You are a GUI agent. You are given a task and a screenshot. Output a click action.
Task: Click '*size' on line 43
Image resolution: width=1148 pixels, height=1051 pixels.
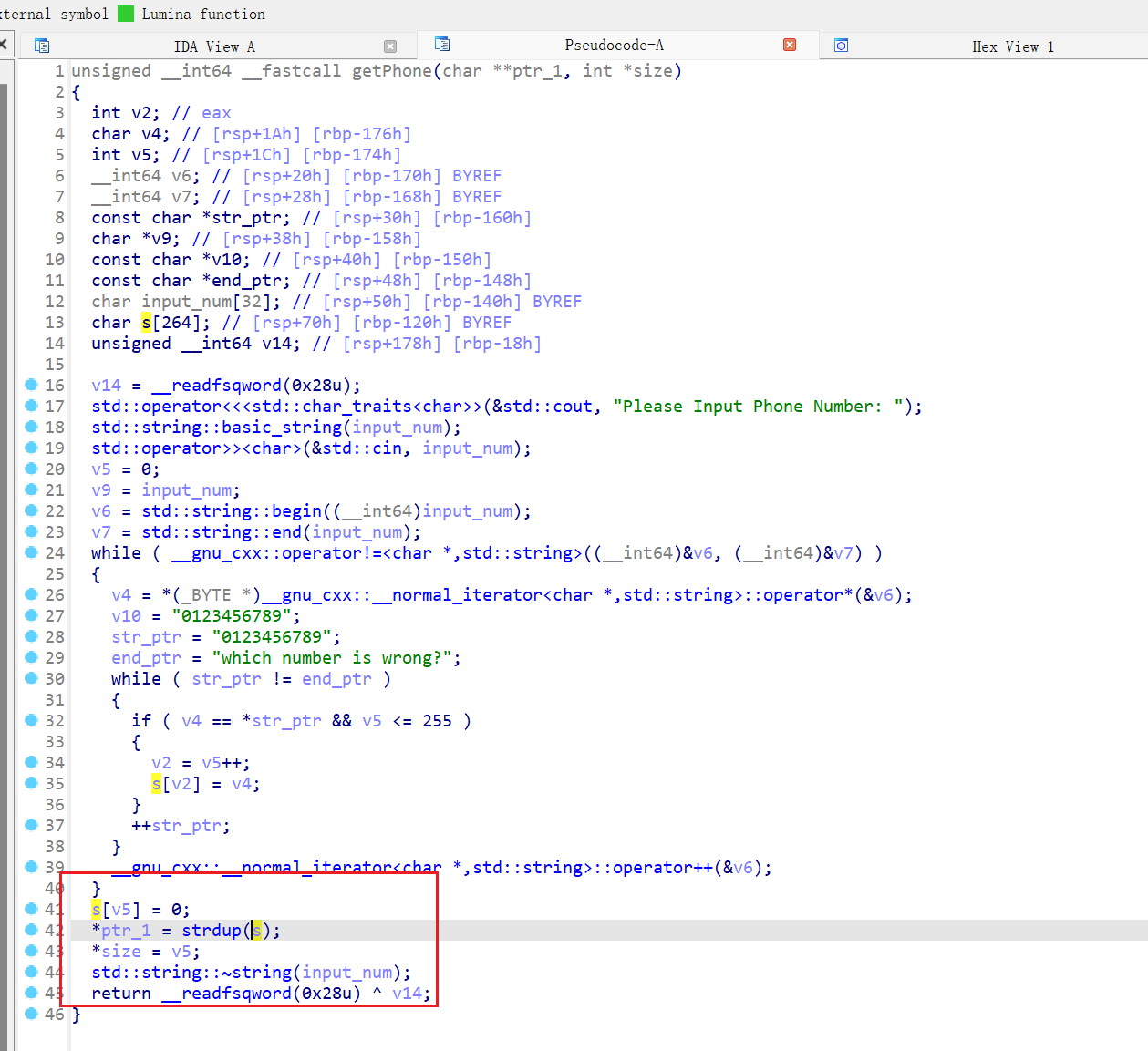click(116, 952)
